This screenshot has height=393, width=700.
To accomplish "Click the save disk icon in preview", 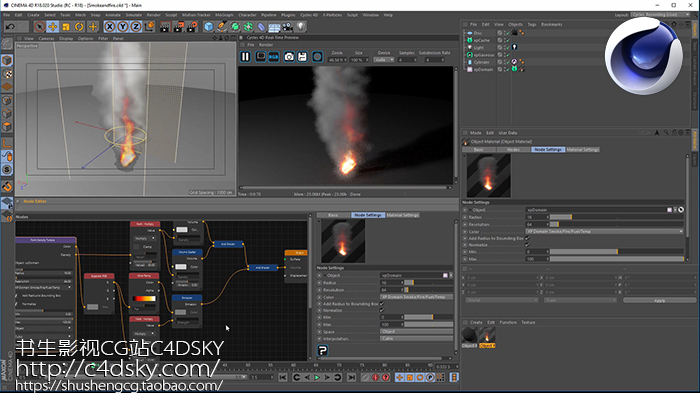I will (303, 57).
